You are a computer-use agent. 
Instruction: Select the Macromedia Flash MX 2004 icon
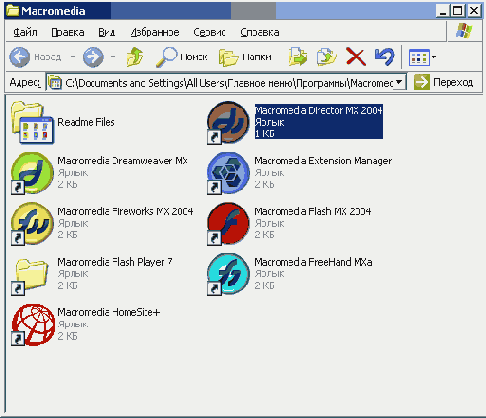(228, 224)
